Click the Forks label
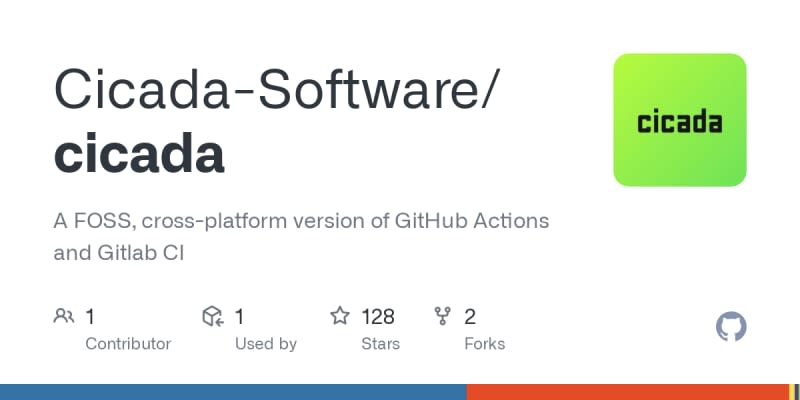The height and width of the screenshot is (400, 800). [485, 343]
